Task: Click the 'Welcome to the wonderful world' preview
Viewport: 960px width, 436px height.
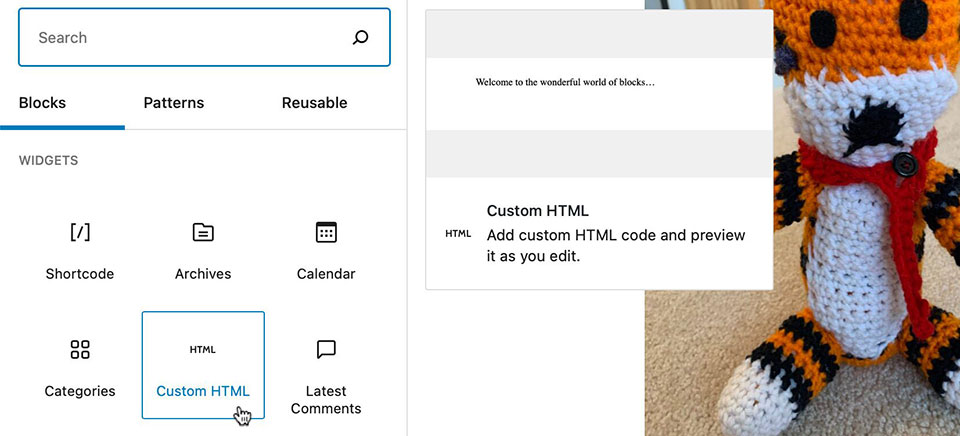Action: click(x=565, y=82)
